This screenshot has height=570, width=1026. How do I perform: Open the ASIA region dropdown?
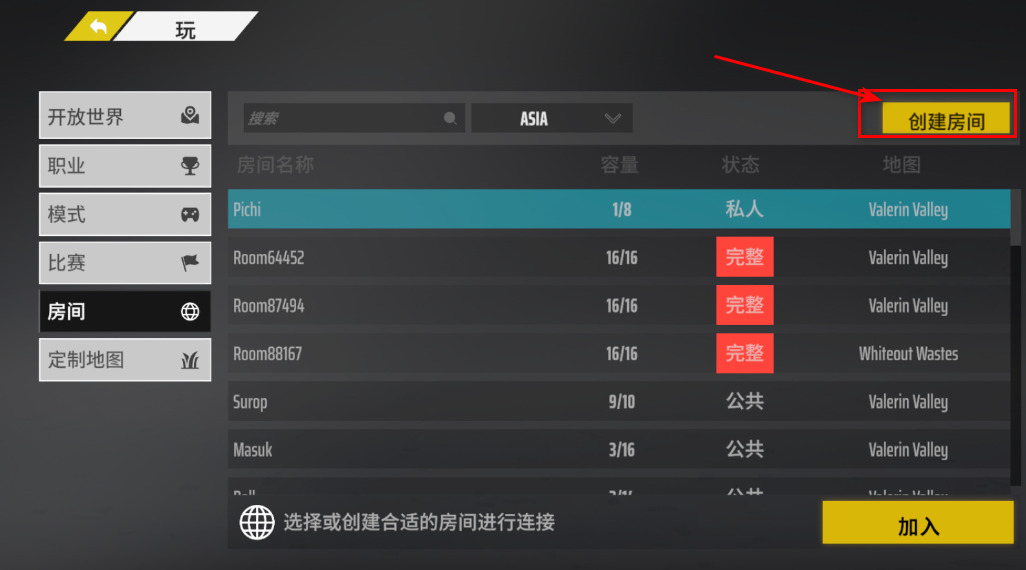(552, 118)
